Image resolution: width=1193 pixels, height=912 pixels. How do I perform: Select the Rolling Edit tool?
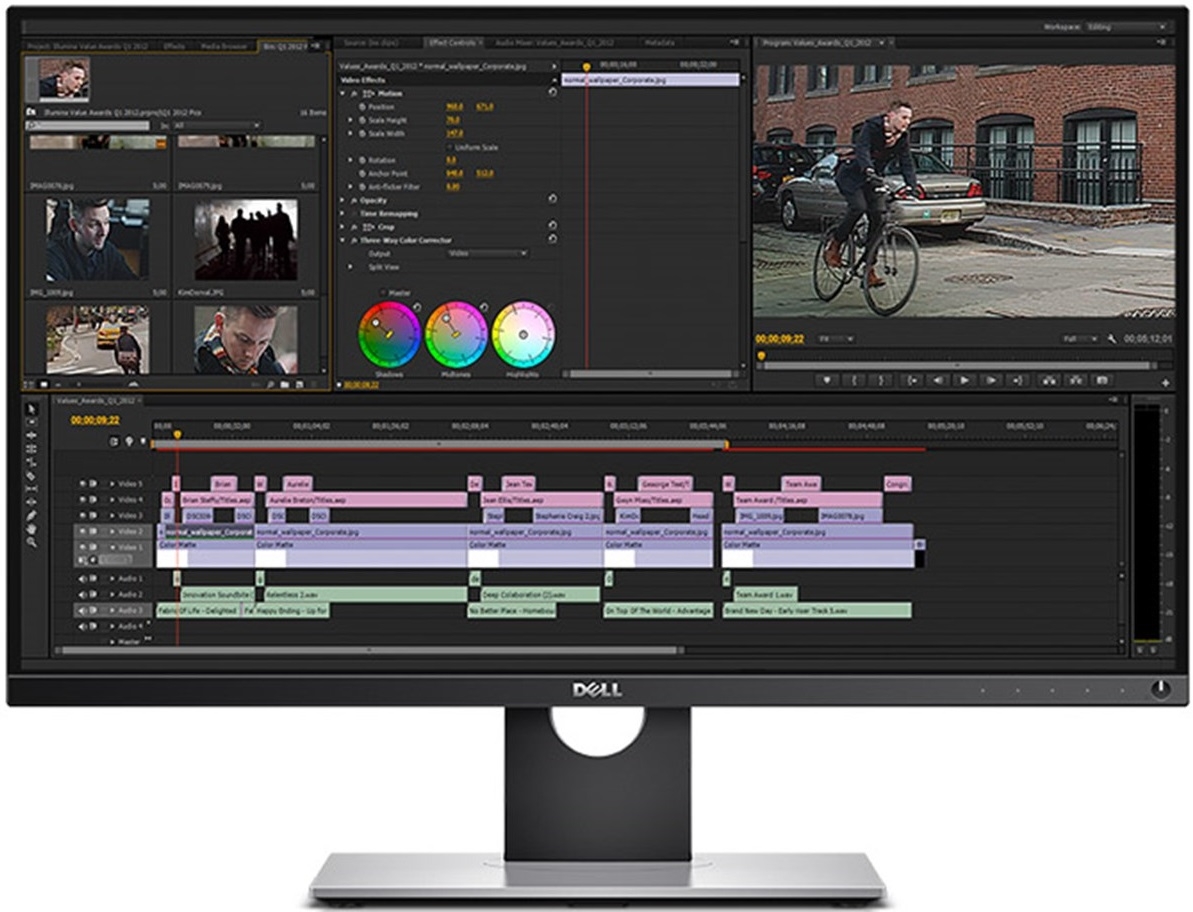pyautogui.click(x=31, y=449)
